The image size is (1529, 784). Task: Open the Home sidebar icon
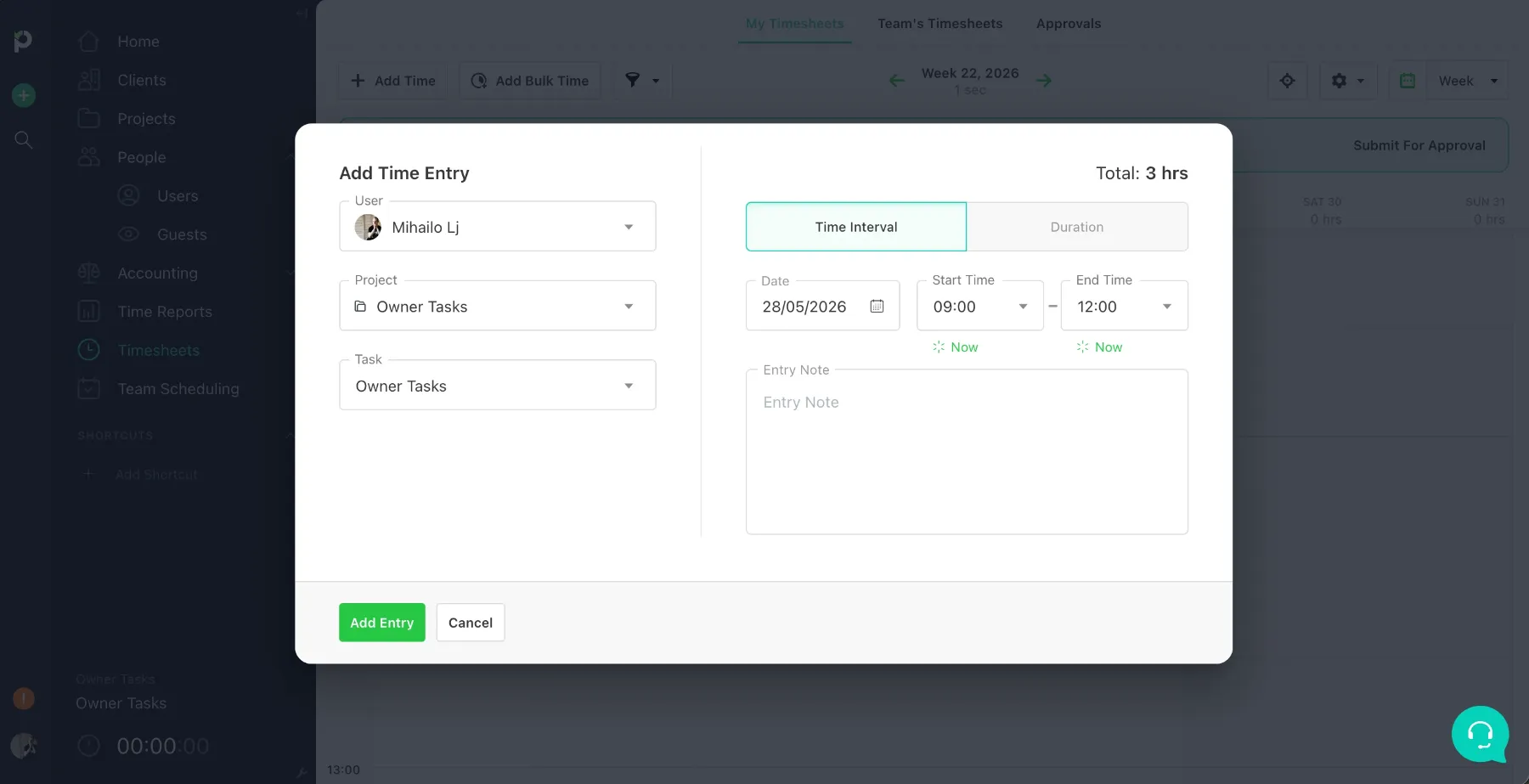click(89, 42)
